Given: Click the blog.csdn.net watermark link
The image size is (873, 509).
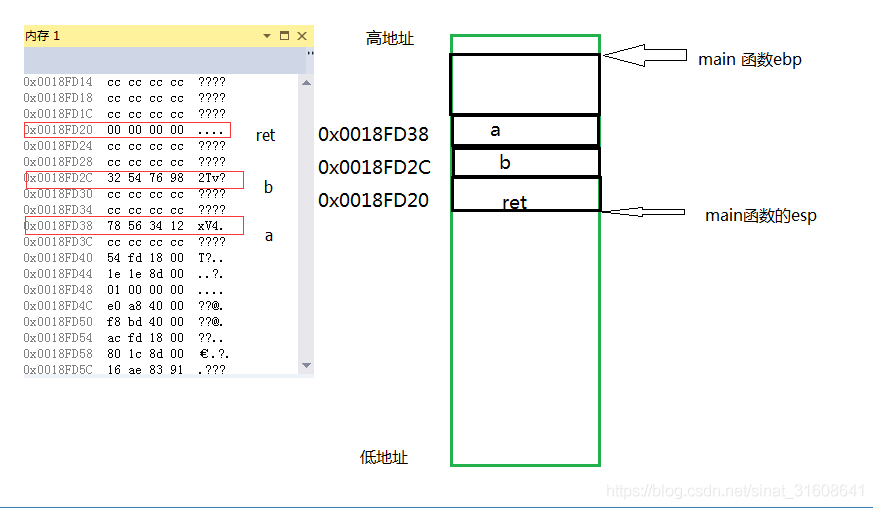Looking at the screenshot, I should point(735,491).
